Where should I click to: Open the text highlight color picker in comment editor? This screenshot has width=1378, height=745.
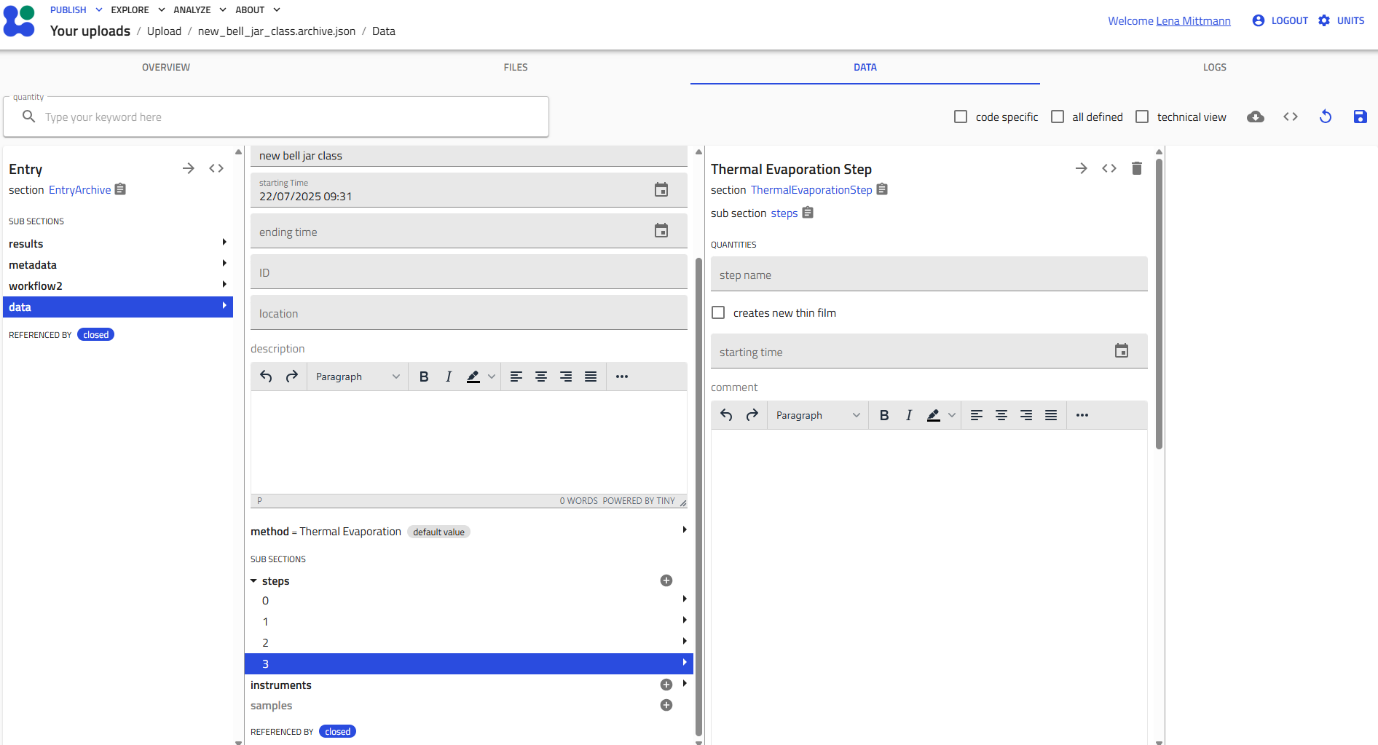(x=939, y=414)
